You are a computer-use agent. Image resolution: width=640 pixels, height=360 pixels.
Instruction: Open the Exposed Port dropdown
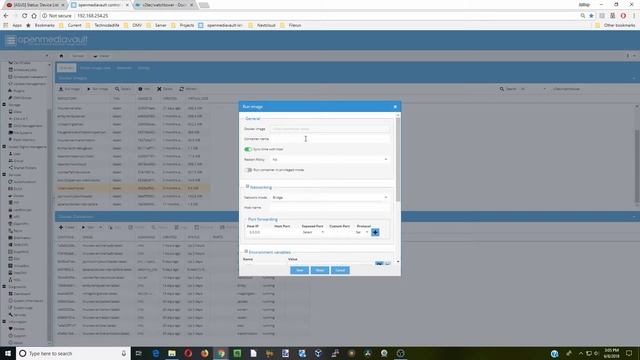click(313, 232)
